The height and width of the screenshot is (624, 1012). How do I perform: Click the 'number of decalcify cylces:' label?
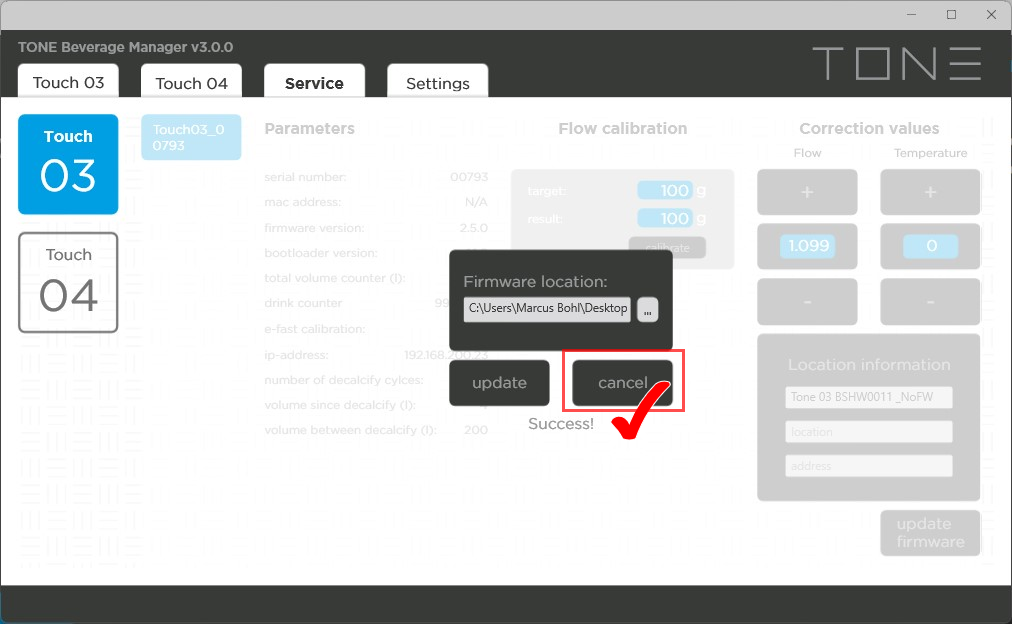point(344,380)
